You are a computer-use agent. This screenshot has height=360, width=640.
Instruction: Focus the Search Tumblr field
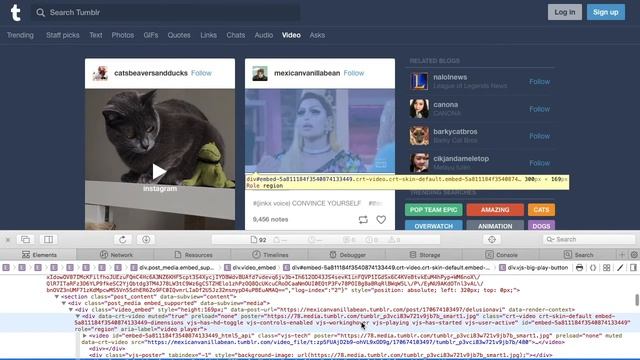(x=165, y=13)
